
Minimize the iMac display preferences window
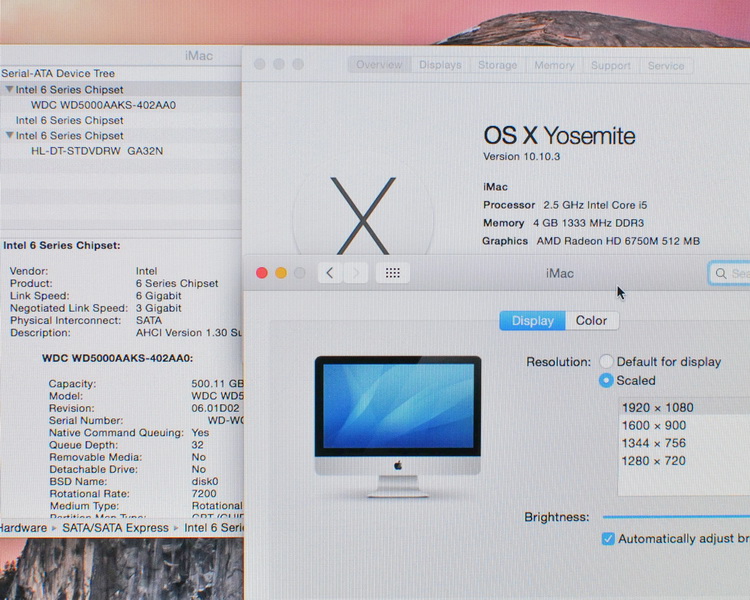click(x=281, y=273)
